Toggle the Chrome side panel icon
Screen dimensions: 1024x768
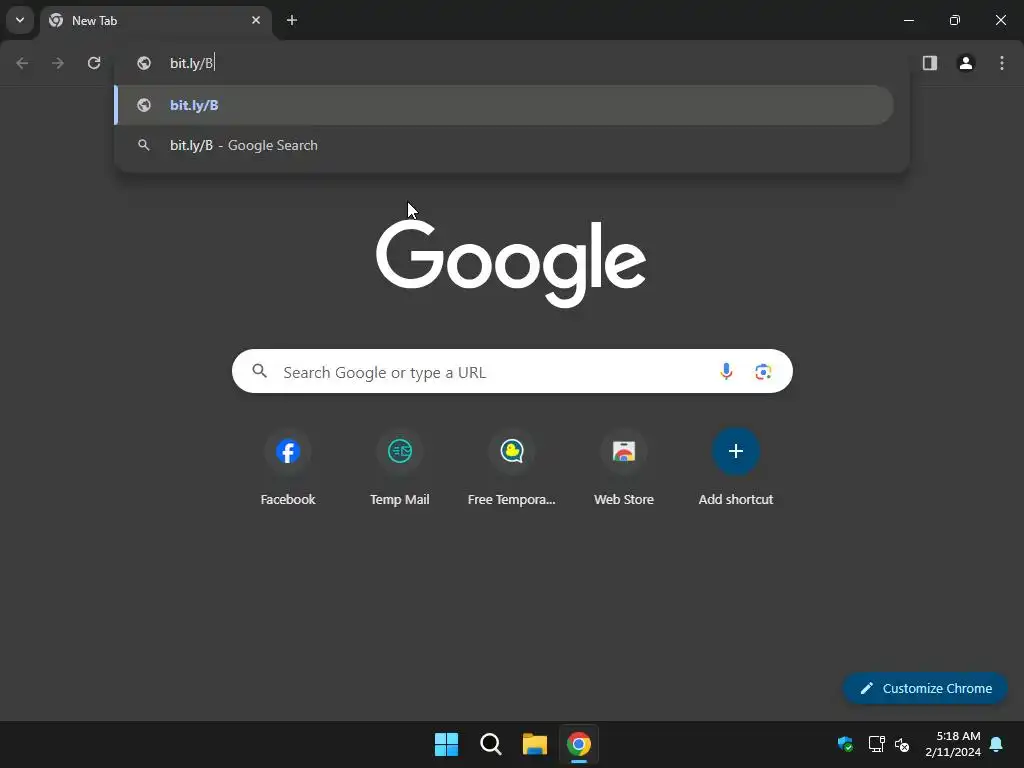tap(930, 63)
